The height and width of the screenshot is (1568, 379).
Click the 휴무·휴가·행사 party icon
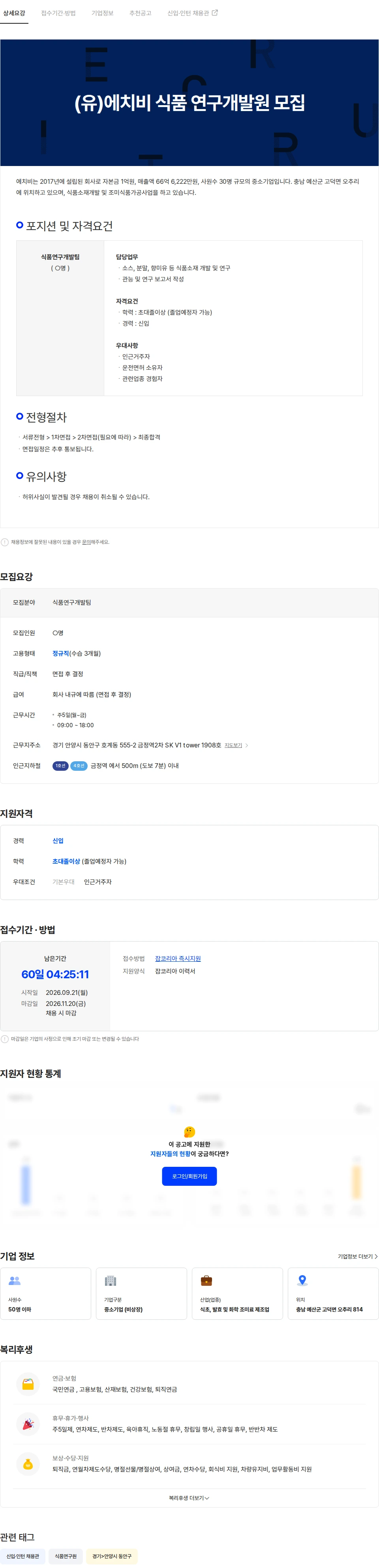coord(28,1425)
